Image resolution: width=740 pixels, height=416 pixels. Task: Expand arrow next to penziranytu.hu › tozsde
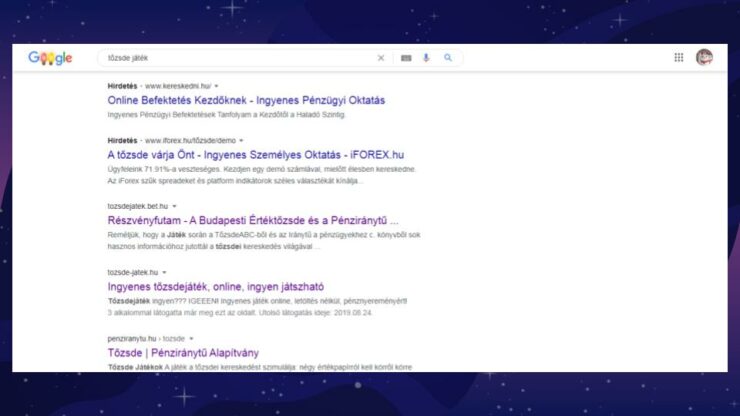tap(191, 339)
